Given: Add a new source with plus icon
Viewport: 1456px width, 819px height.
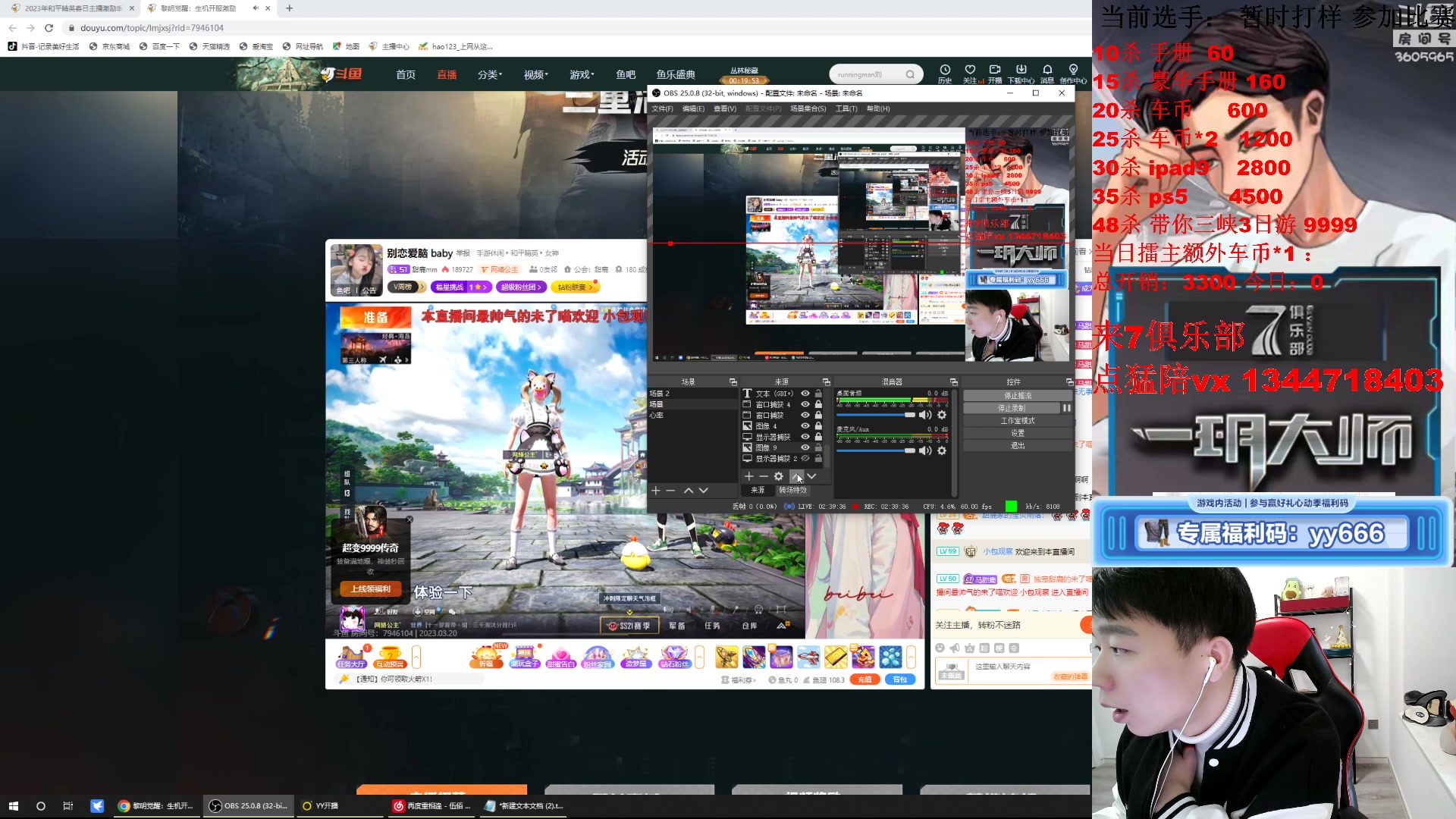Looking at the screenshot, I should 749,476.
